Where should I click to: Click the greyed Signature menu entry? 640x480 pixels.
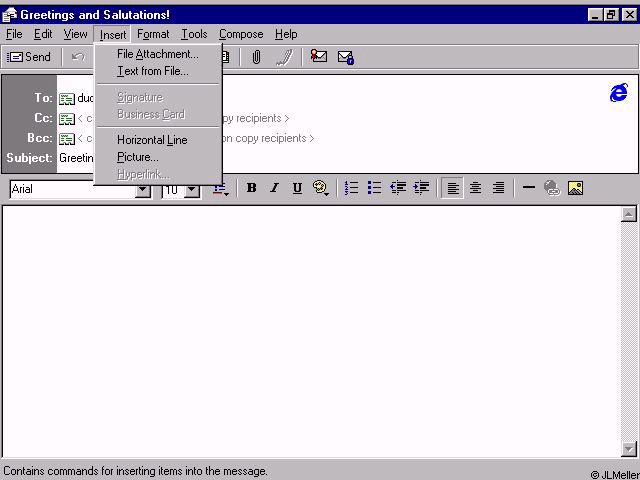click(158, 97)
